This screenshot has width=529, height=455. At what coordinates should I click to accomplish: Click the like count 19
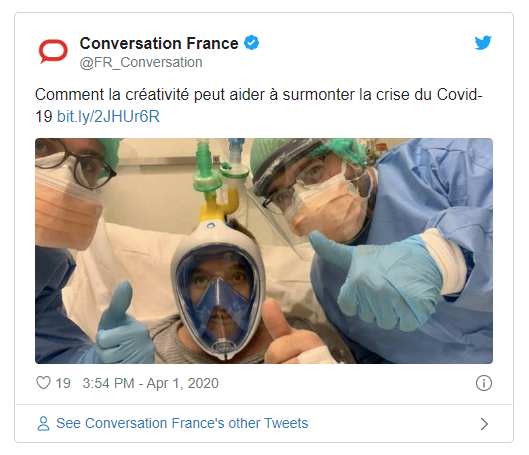[x=63, y=383]
